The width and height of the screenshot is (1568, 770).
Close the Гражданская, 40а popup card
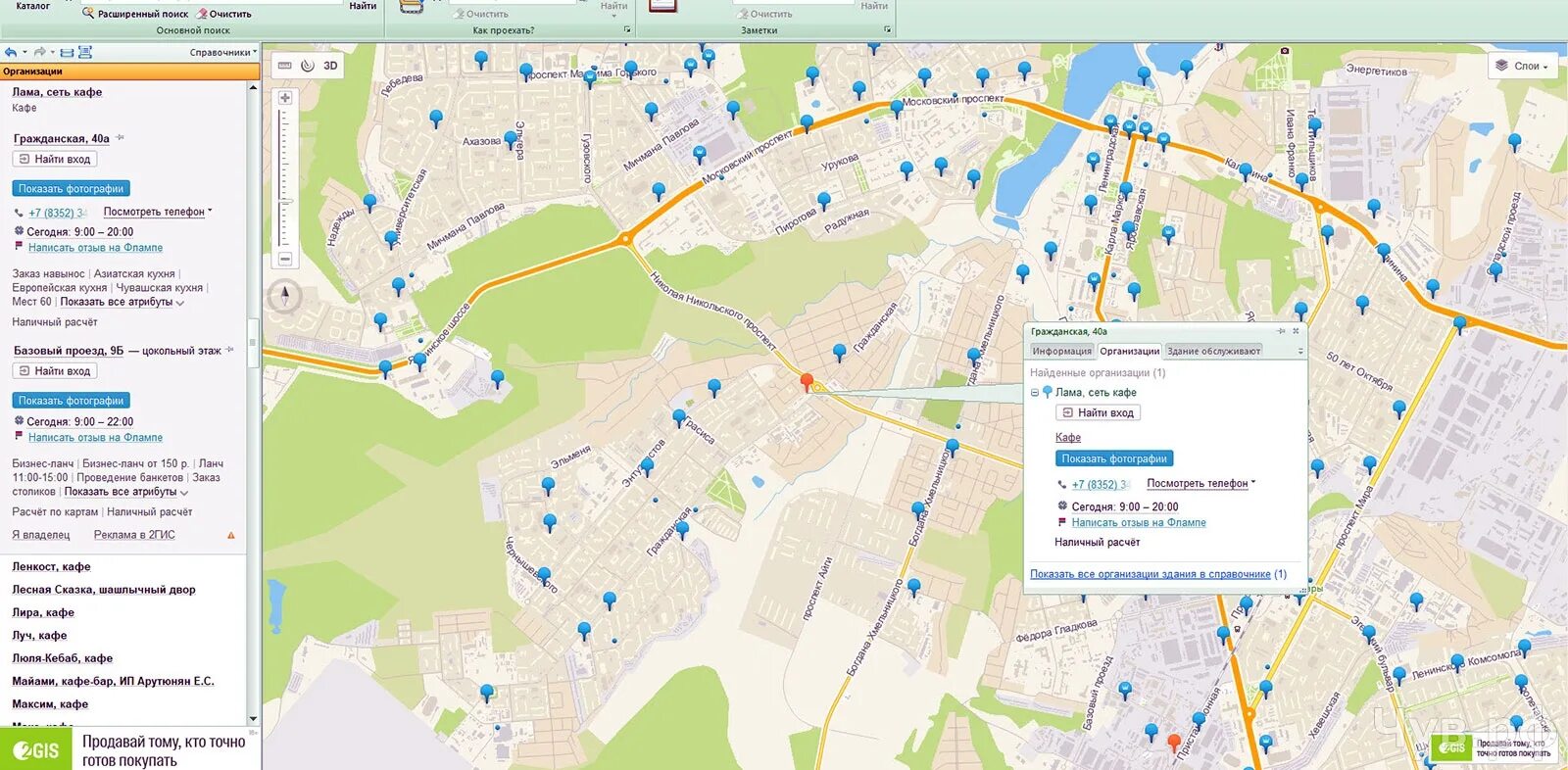coord(1296,331)
